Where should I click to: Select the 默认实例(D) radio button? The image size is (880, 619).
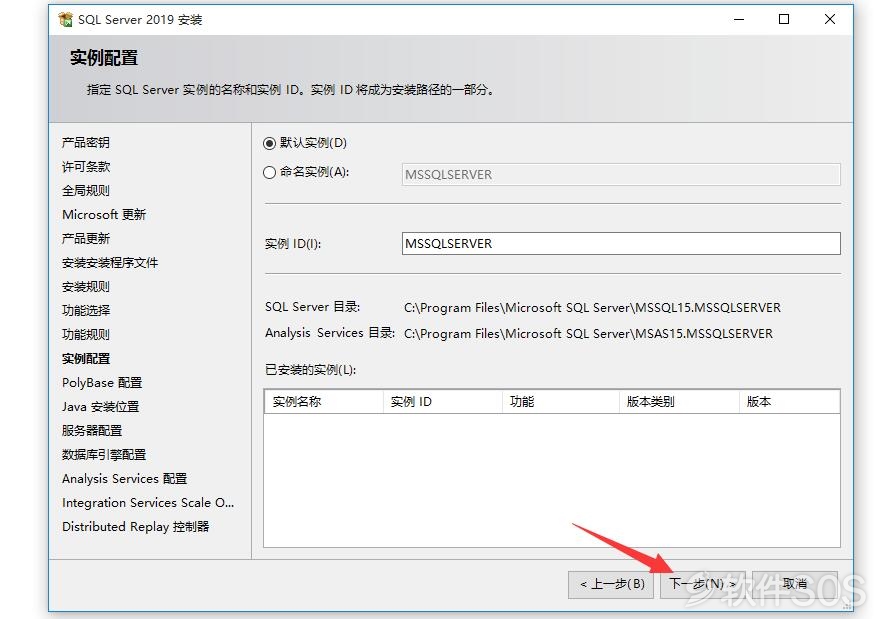point(269,144)
